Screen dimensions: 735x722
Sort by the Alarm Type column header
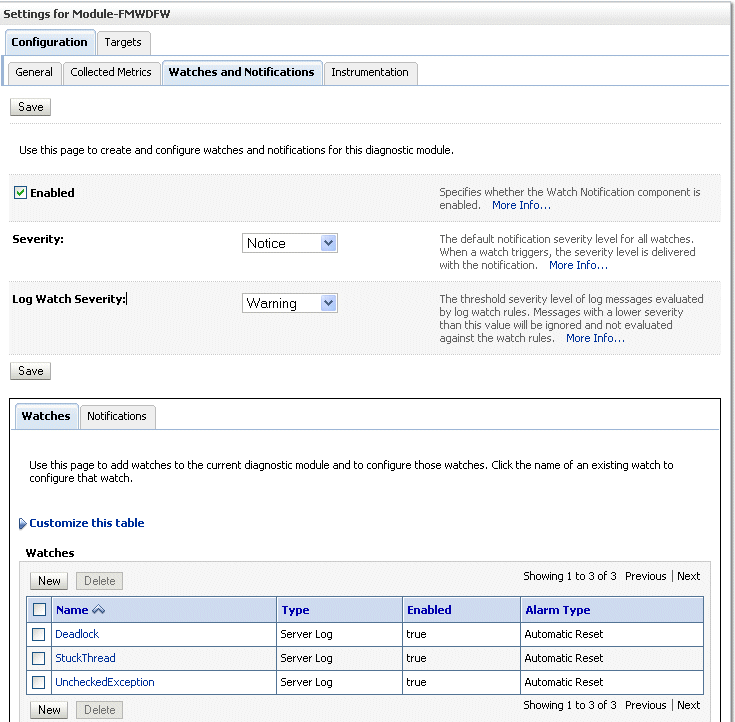(557, 610)
